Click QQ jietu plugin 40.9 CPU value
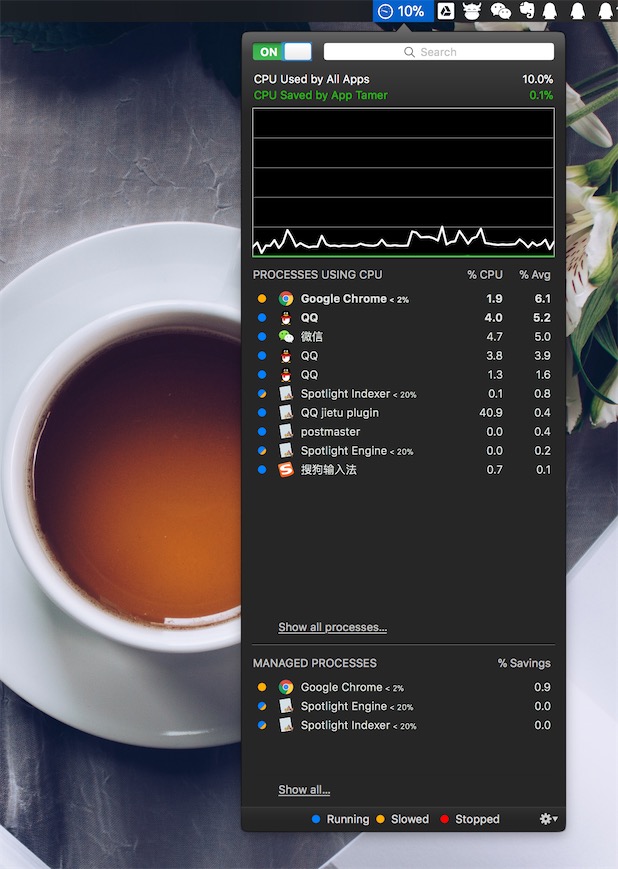This screenshot has width=618, height=869. tap(491, 412)
